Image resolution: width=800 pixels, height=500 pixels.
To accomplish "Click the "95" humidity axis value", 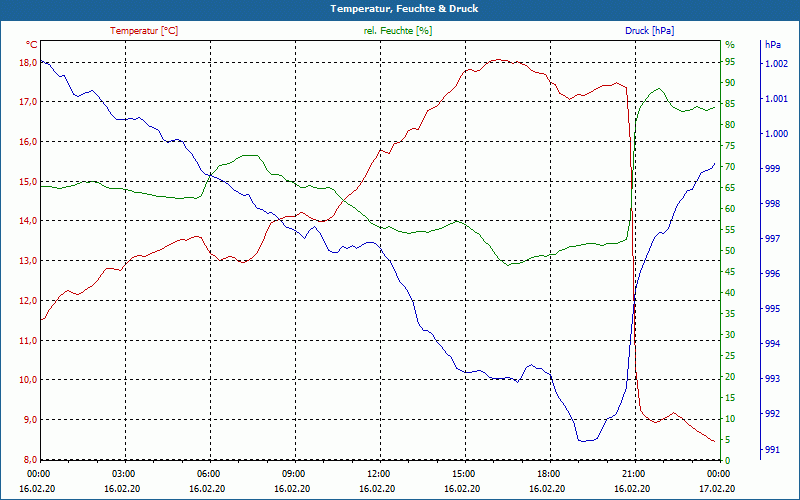I will 730,62.
